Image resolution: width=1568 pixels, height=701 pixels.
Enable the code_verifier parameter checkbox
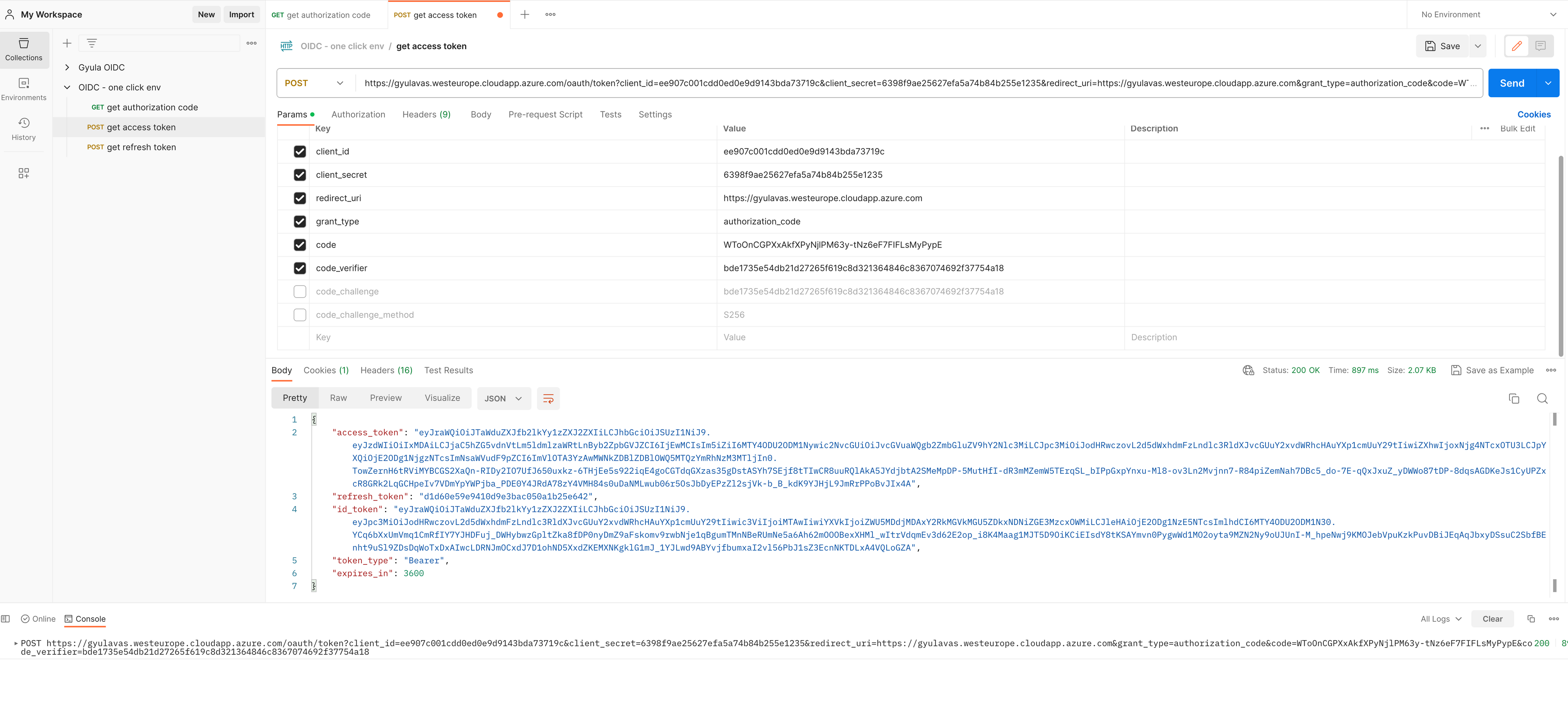click(300, 268)
